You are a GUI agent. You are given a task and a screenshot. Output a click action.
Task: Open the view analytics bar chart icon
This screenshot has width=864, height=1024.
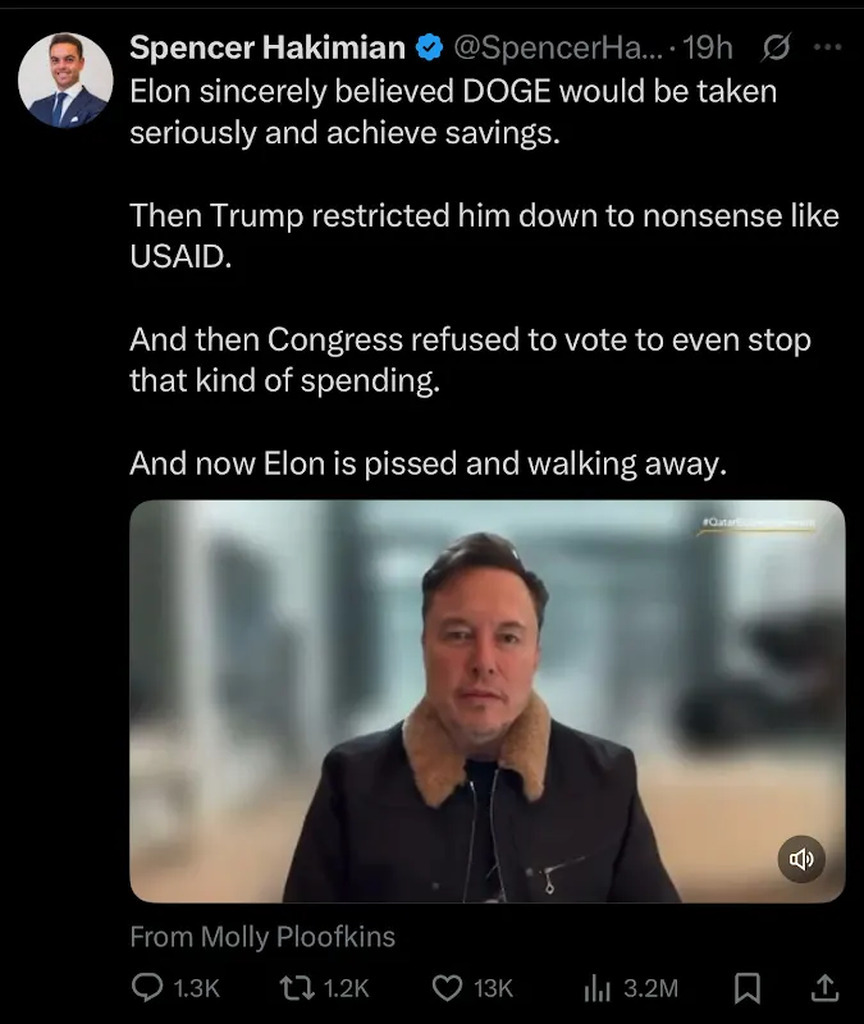click(597, 988)
